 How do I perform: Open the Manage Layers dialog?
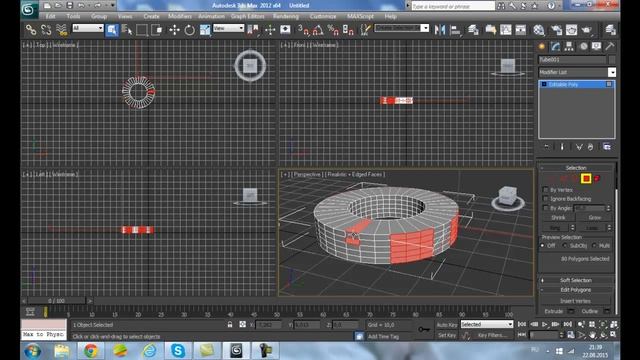pyautogui.click(x=473, y=30)
